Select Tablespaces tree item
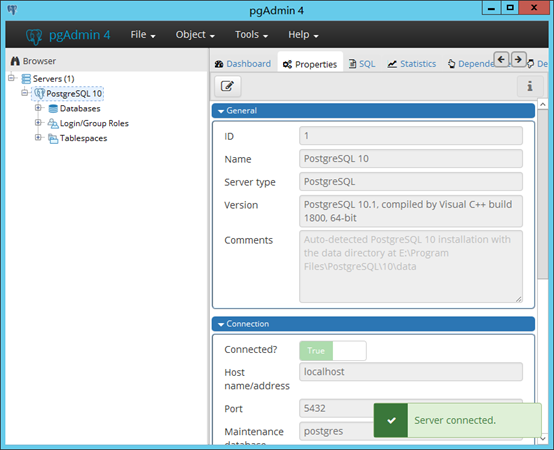The image size is (554, 450). coord(83,138)
